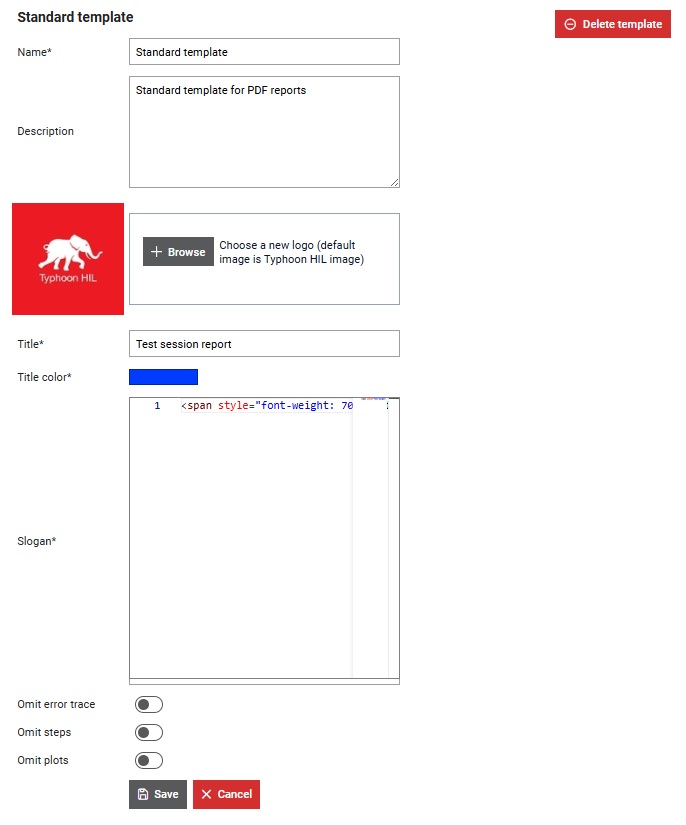Click the plus icon on Browse button

156,252
